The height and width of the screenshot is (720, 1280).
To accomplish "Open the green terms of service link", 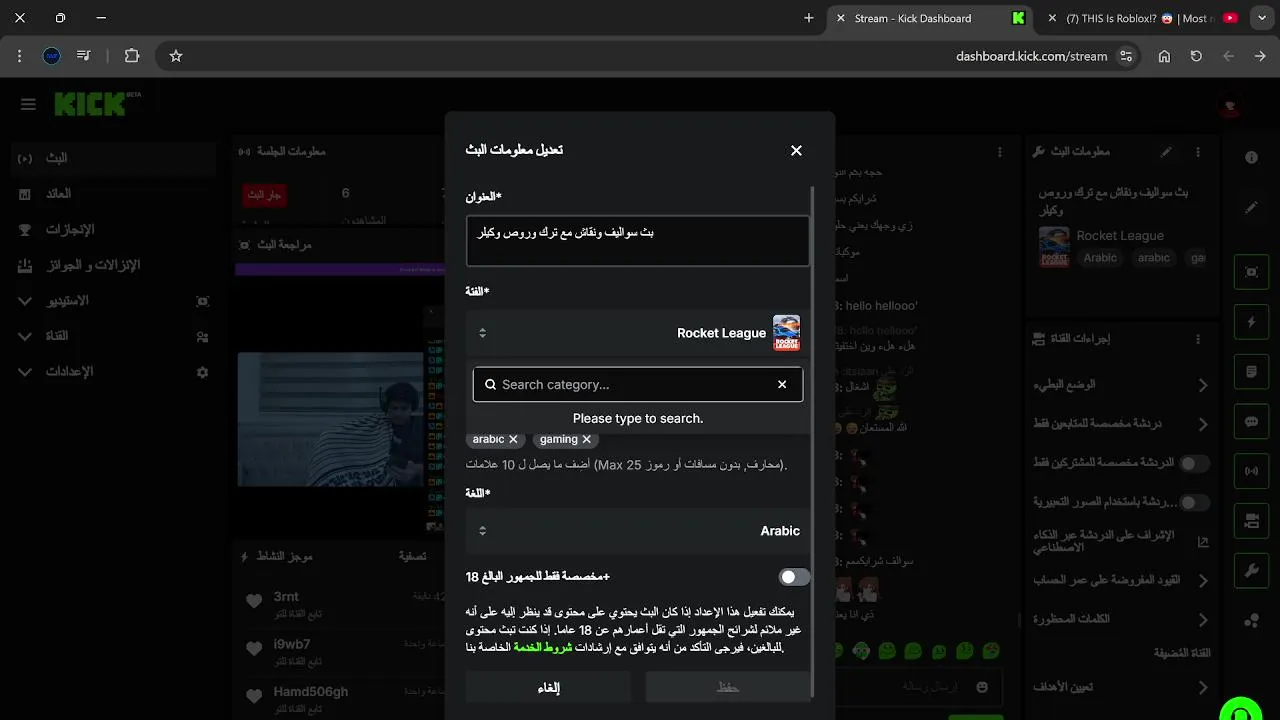I will [543, 647].
